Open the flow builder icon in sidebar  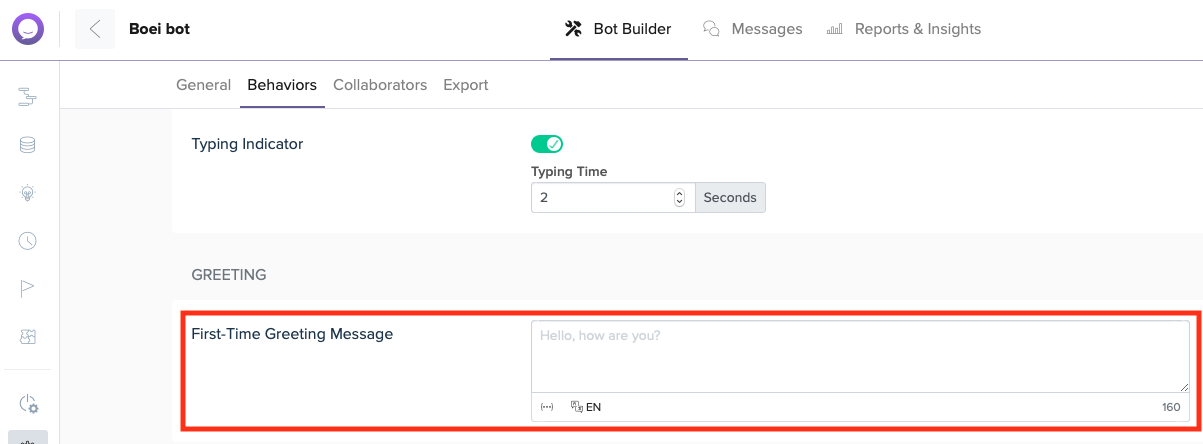28,97
